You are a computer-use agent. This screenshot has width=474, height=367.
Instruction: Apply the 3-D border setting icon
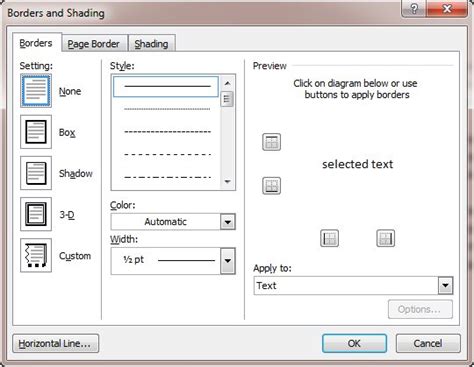tap(36, 214)
